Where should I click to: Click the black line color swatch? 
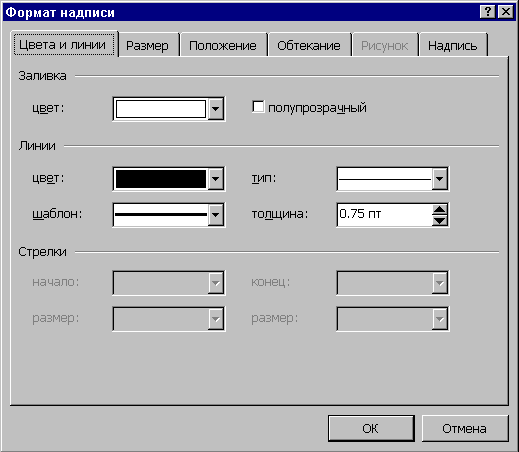pos(161,179)
